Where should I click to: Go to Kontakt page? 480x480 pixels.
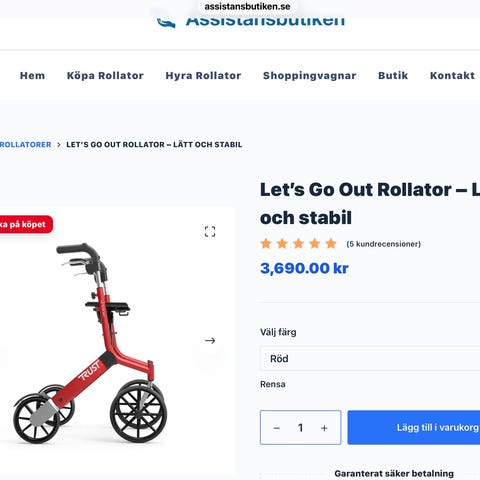tap(452, 76)
